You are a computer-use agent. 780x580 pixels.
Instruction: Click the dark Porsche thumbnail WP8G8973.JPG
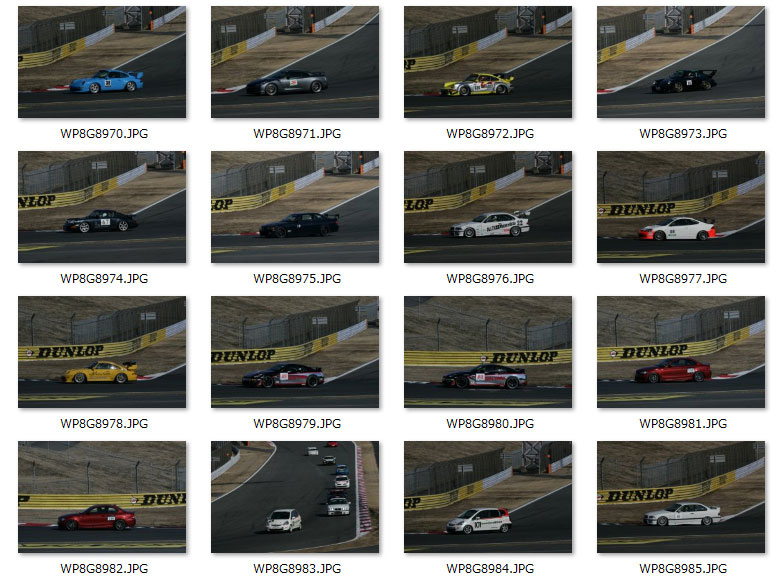(681, 62)
